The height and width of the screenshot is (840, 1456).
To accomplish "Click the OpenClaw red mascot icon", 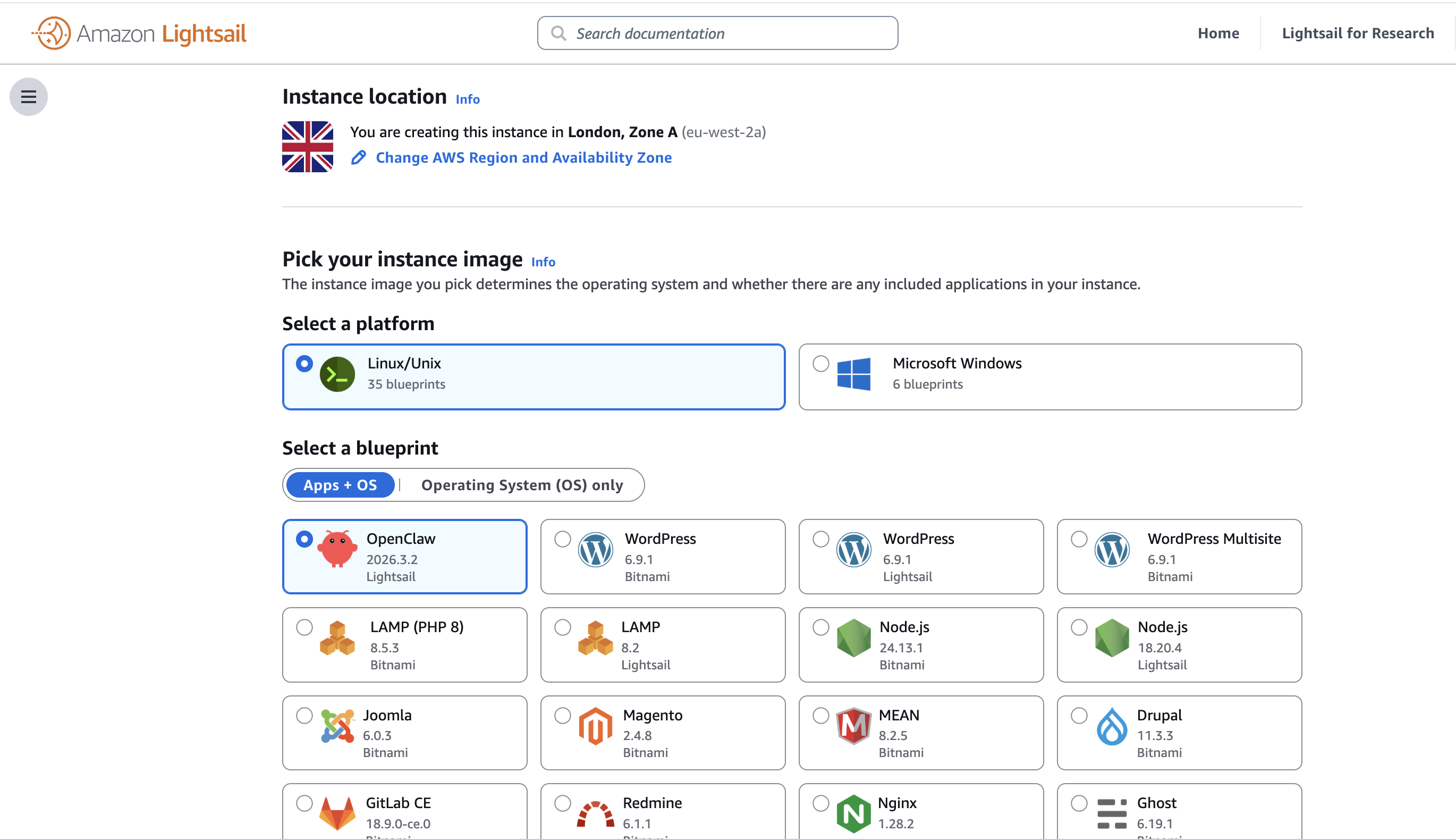I will point(337,549).
